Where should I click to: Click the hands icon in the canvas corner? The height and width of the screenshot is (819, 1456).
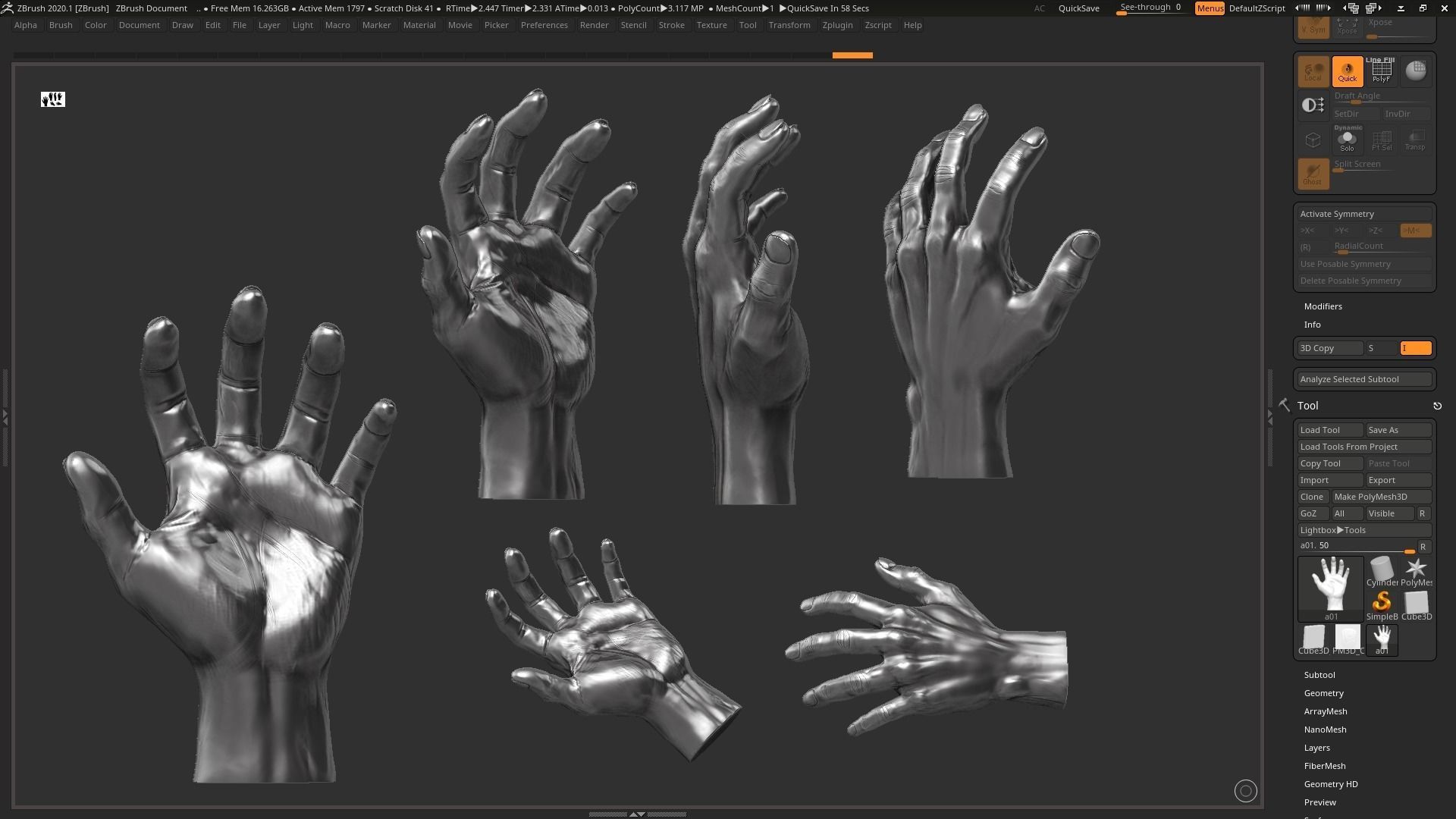53,99
